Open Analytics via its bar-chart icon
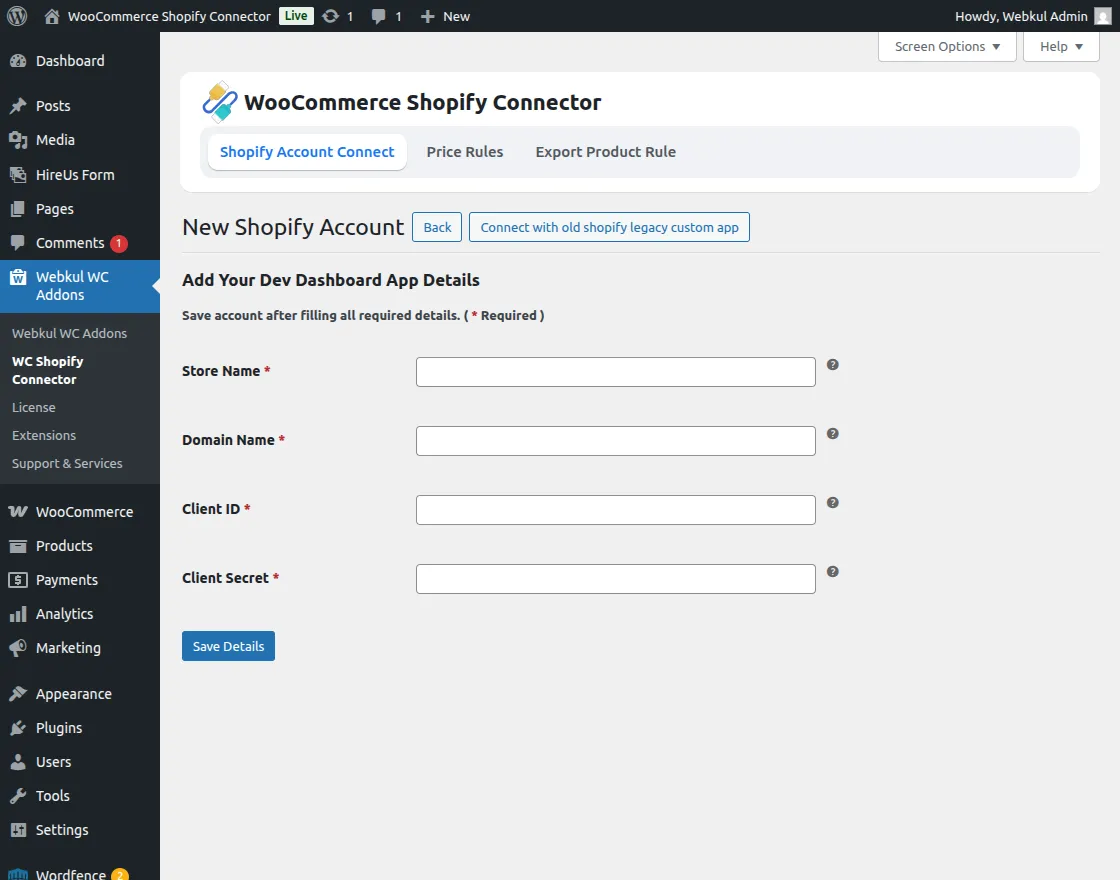Image resolution: width=1120 pixels, height=880 pixels. (22, 613)
